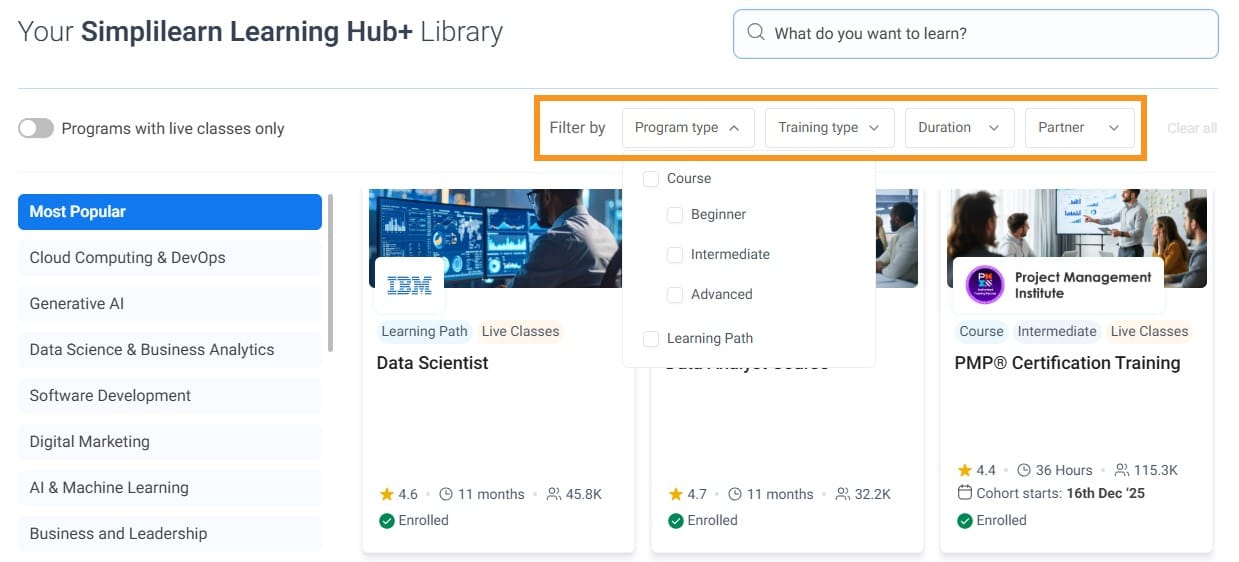The image size is (1239, 562).
Task: Click the search magnifier icon
Action: click(x=756, y=33)
